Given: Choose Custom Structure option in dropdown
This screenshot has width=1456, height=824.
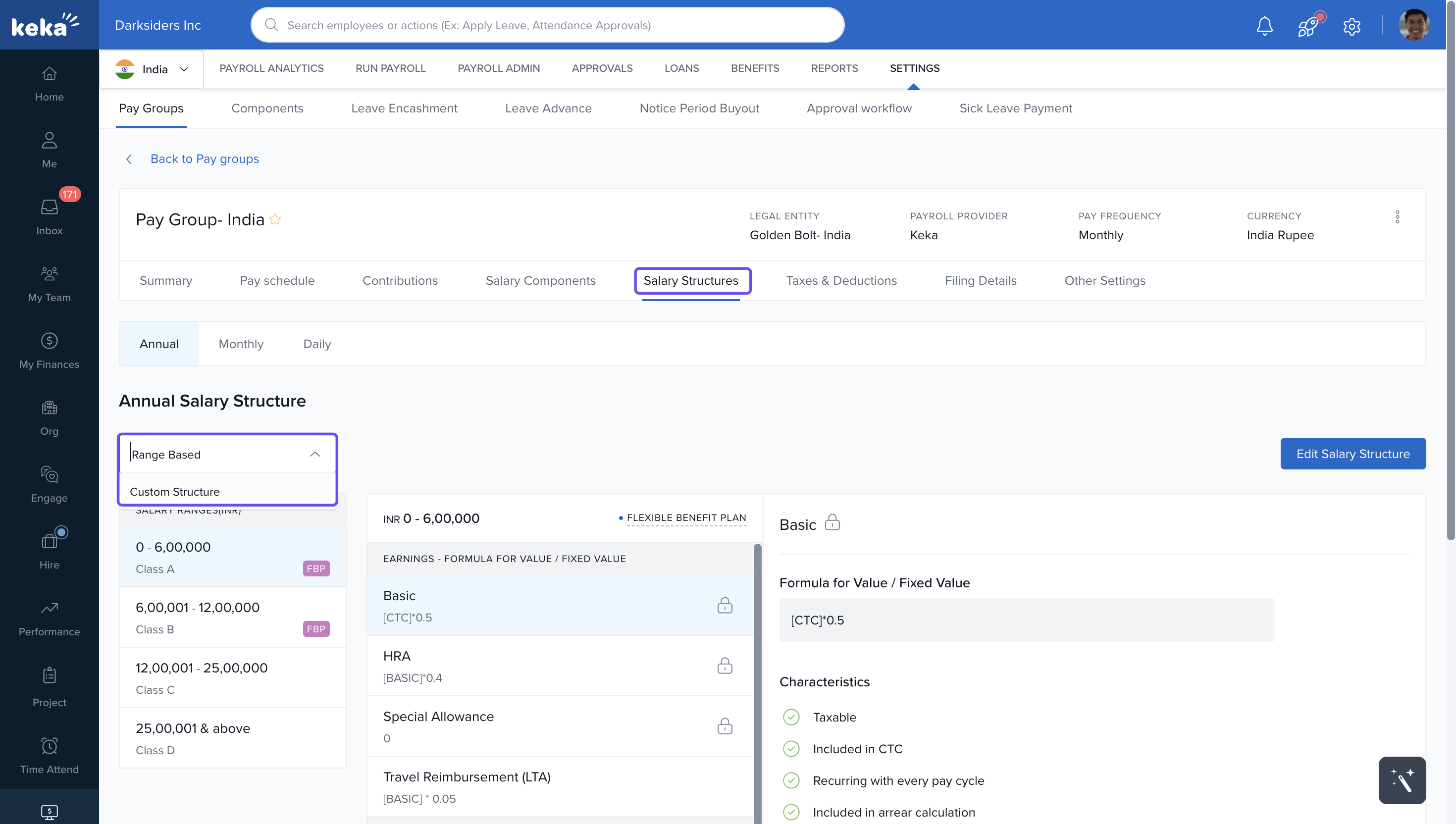Looking at the screenshot, I should pos(174,491).
